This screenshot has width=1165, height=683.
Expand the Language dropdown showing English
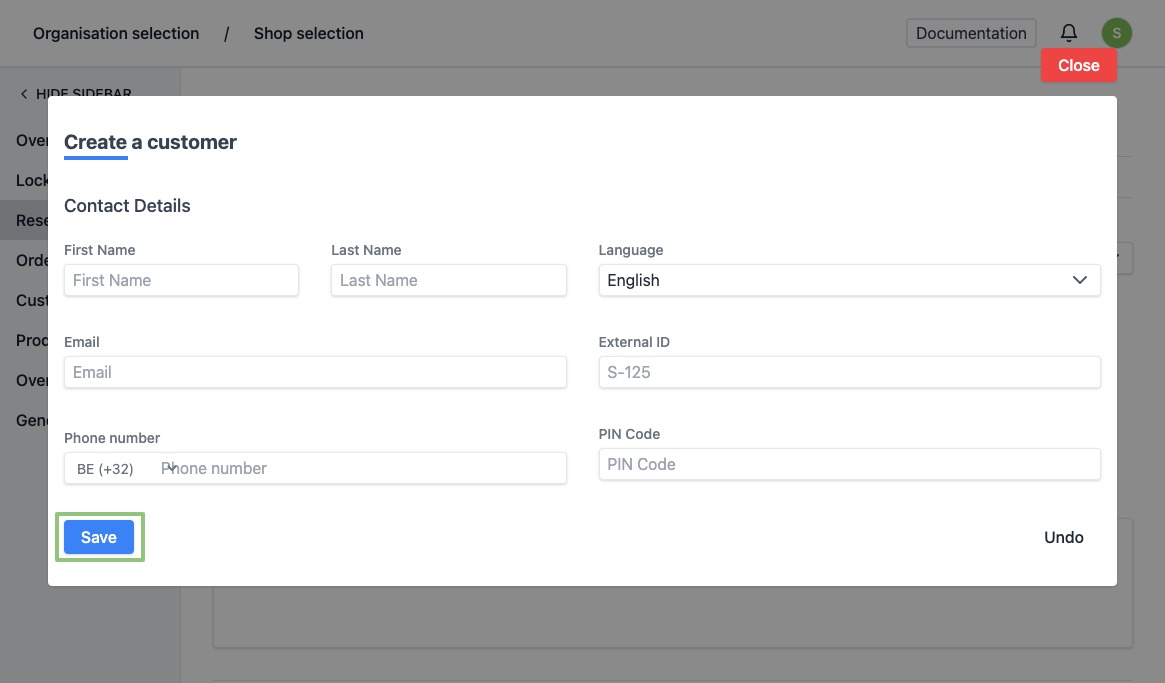pyautogui.click(x=848, y=280)
